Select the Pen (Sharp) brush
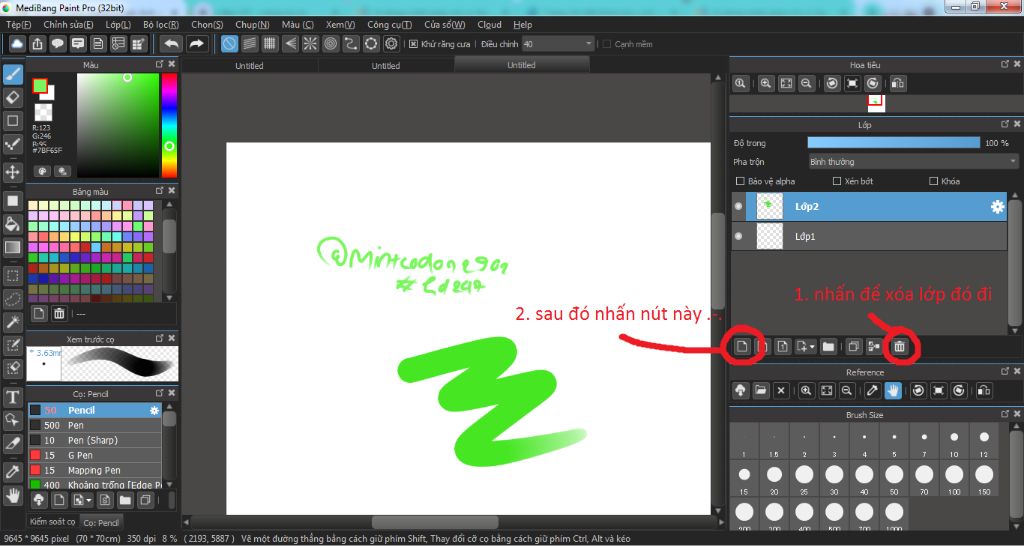 [95, 441]
